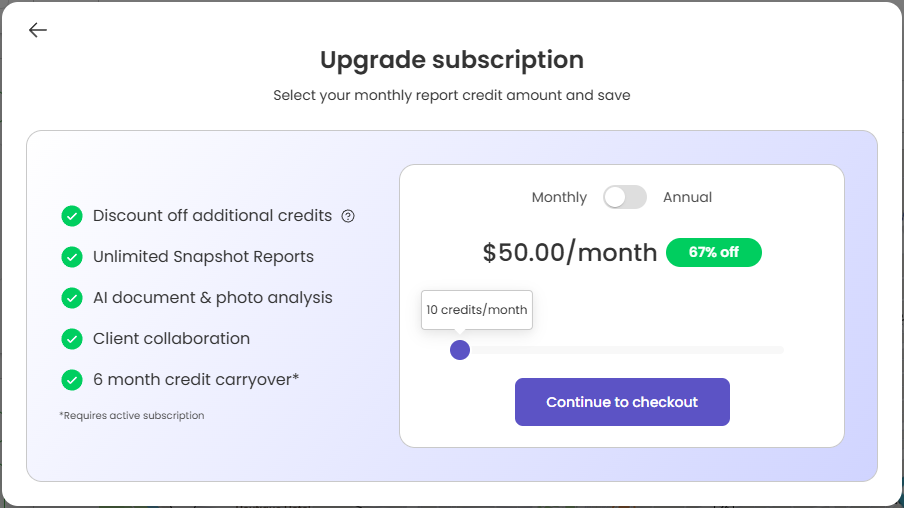904x508 pixels.
Task: Select the Monthly billing label
Action: coord(559,197)
